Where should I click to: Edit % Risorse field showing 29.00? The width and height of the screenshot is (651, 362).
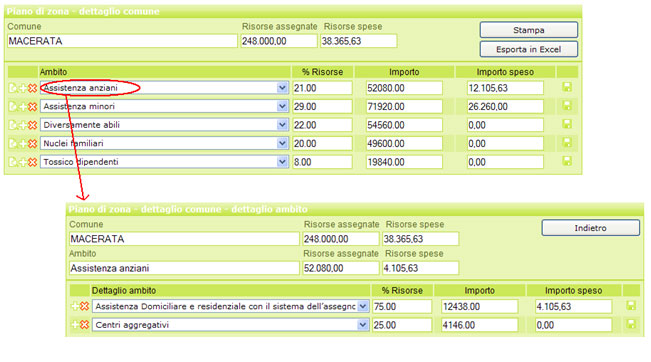pyautogui.click(x=322, y=107)
